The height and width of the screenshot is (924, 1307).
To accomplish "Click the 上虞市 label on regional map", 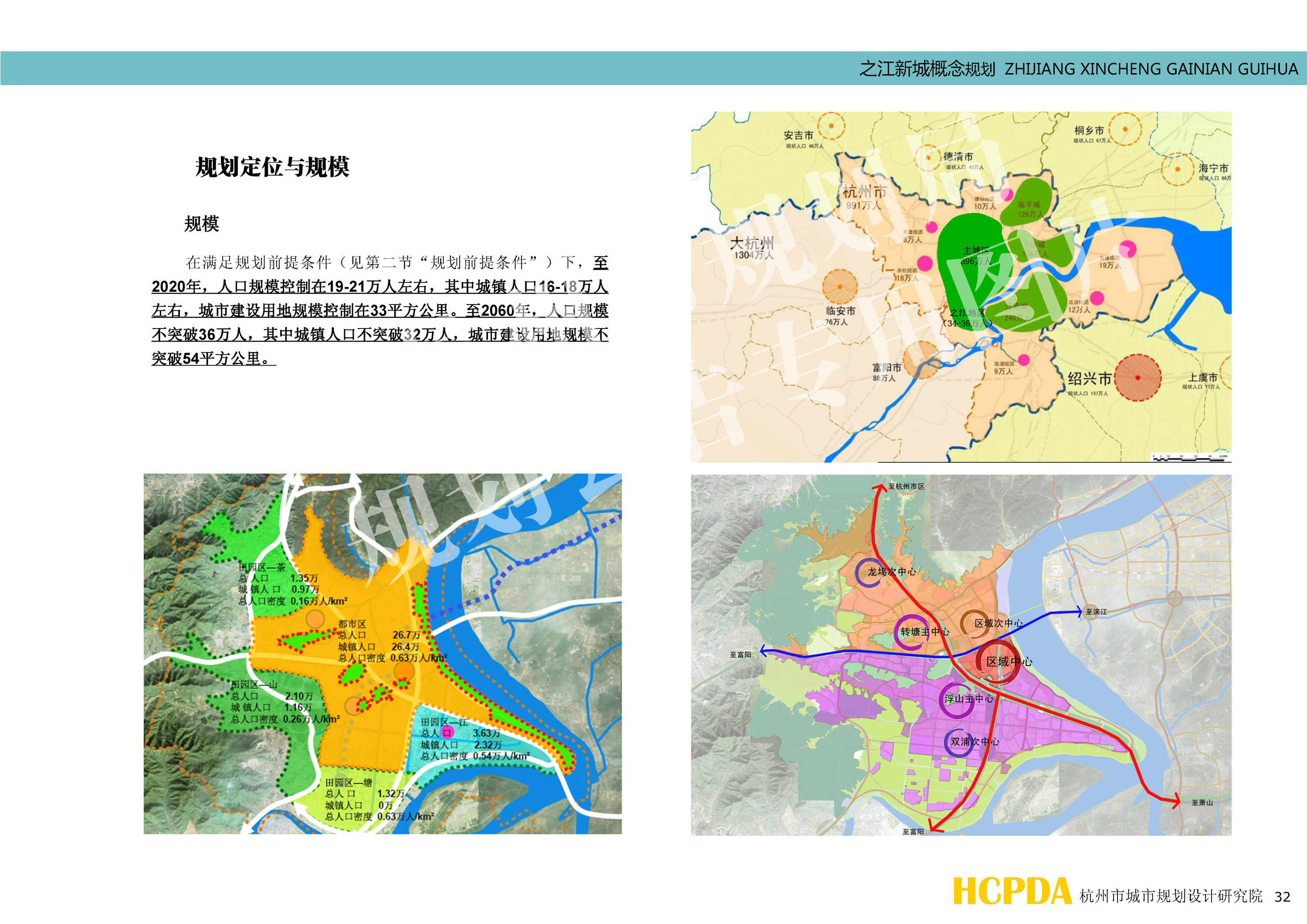I will pyautogui.click(x=1203, y=377).
